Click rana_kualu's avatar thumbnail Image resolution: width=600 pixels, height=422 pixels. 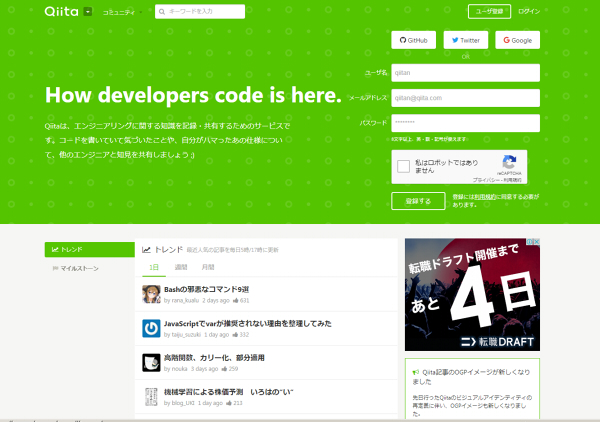[151, 294]
